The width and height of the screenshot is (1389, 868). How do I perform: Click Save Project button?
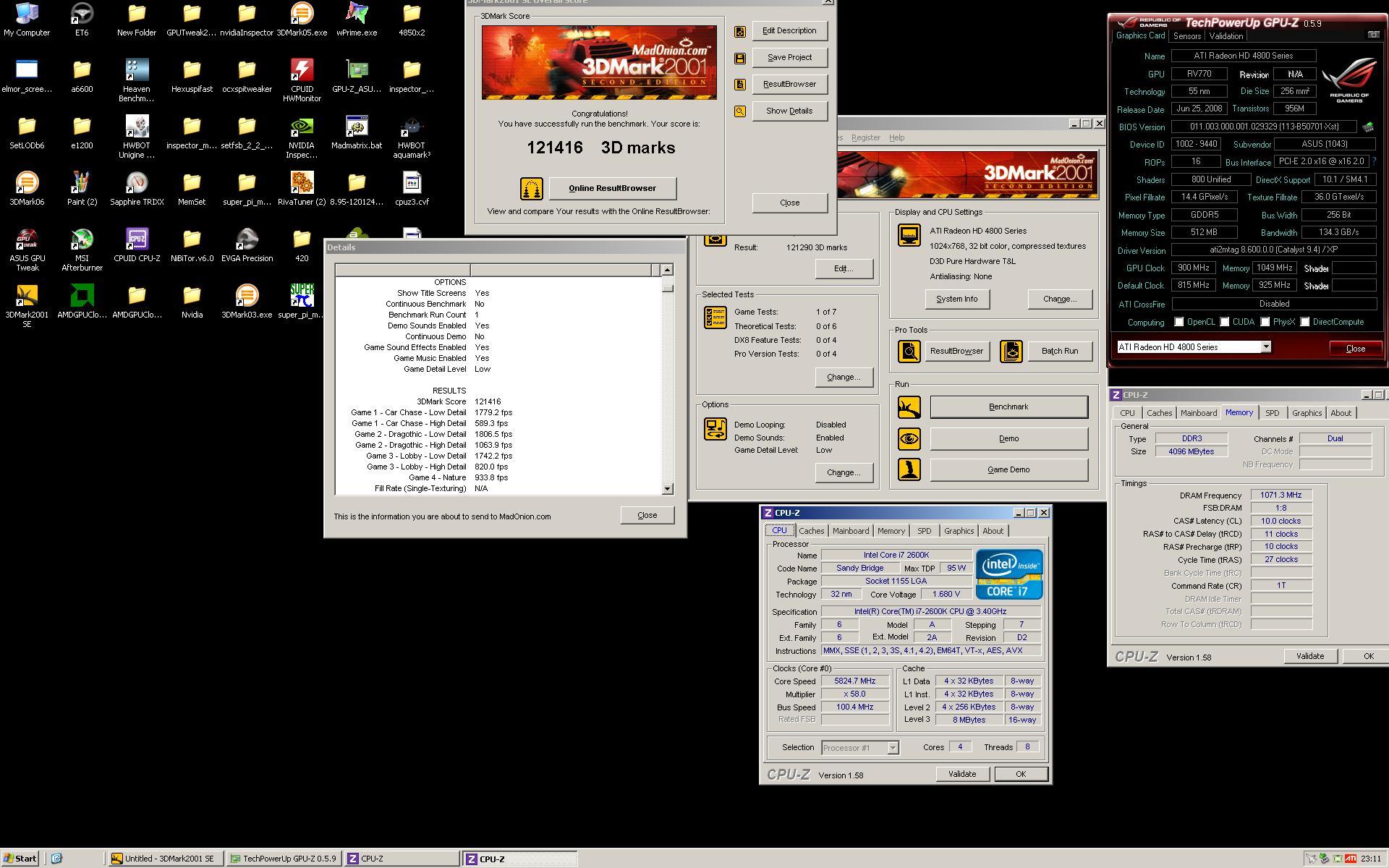pyautogui.click(x=789, y=57)
